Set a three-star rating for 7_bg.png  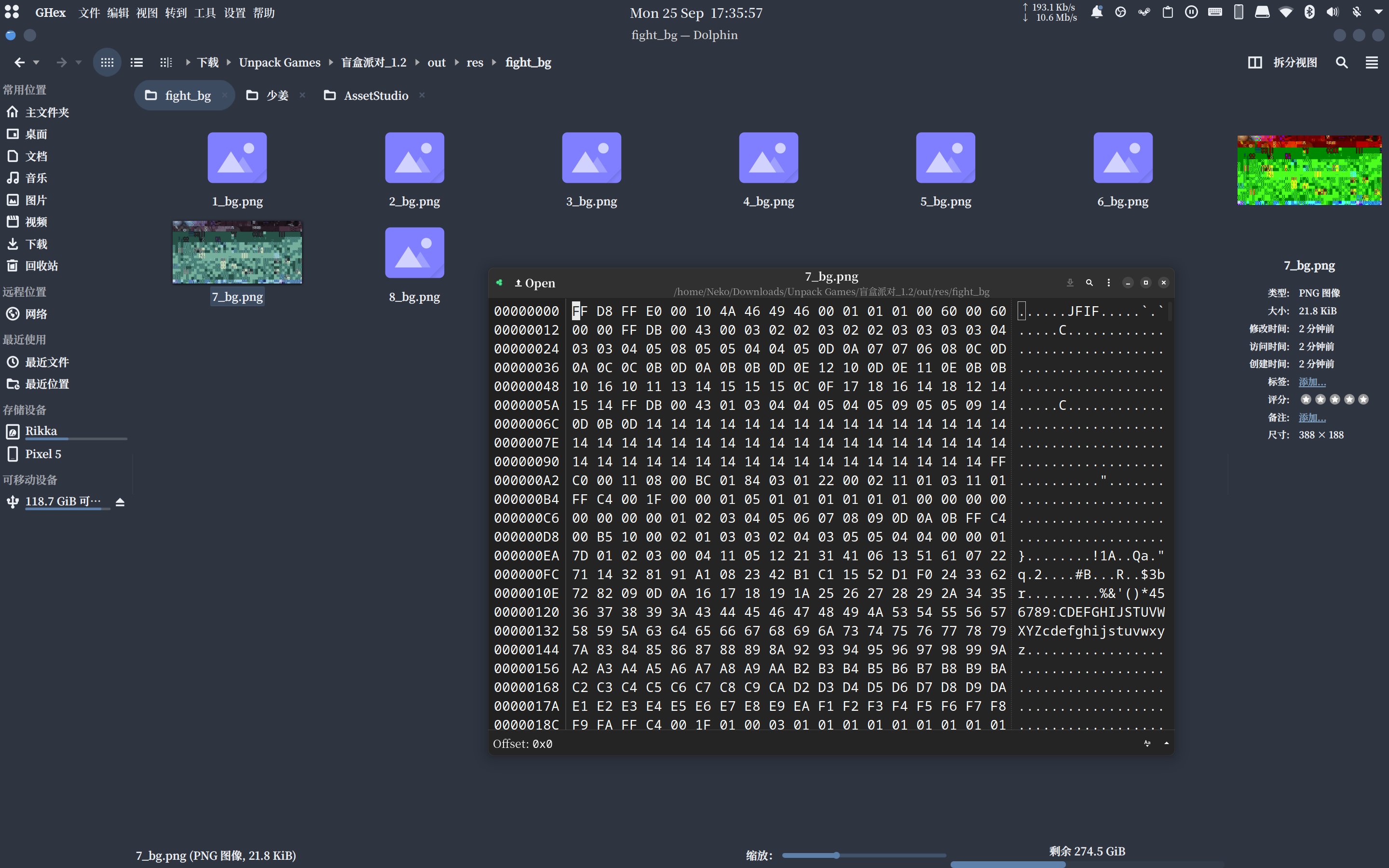pos(1335,400)
